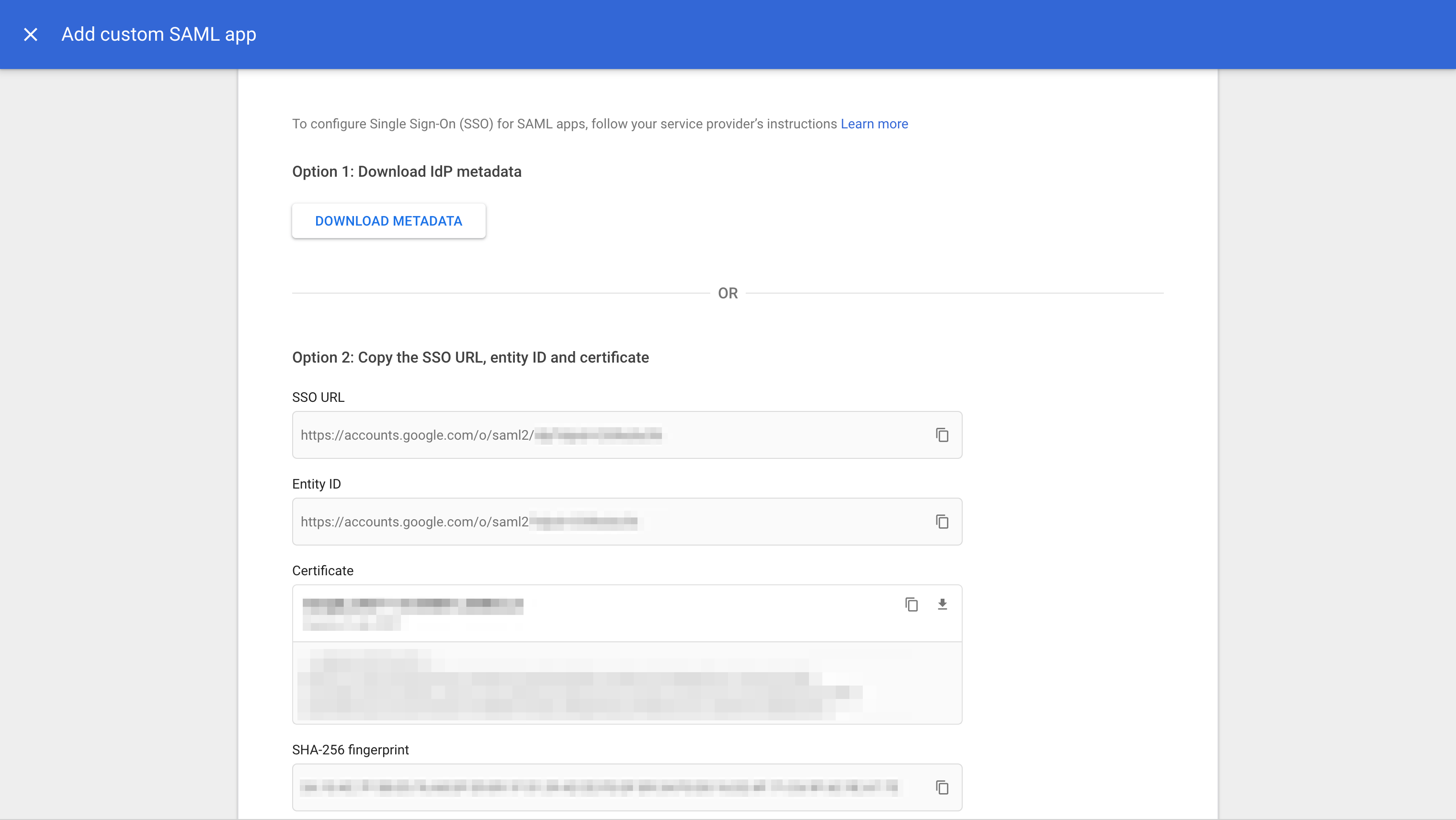Click the 'SHA-256 fingerprint' label
Image resolution: width=1456 pixels, height=820 pixels.
click(x=350, y=750)
